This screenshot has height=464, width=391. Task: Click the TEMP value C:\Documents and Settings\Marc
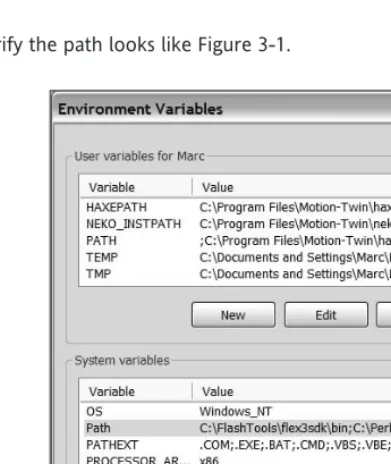point(295,257)
